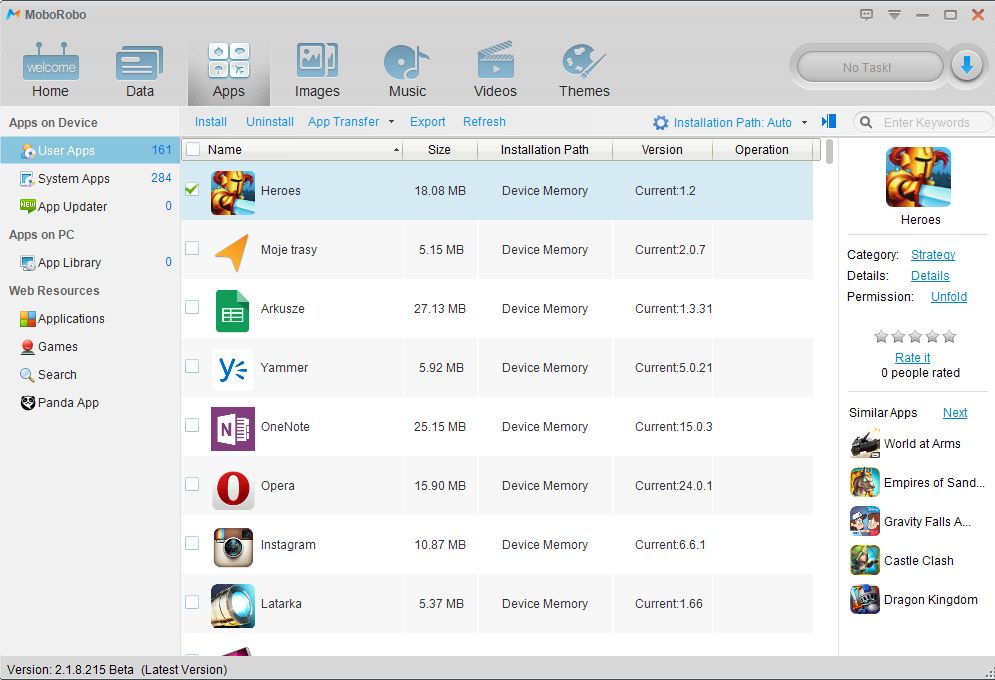Click the Install toolbar link
The width and height of the screenshot is (995, 680).
(x=211, y=122)
